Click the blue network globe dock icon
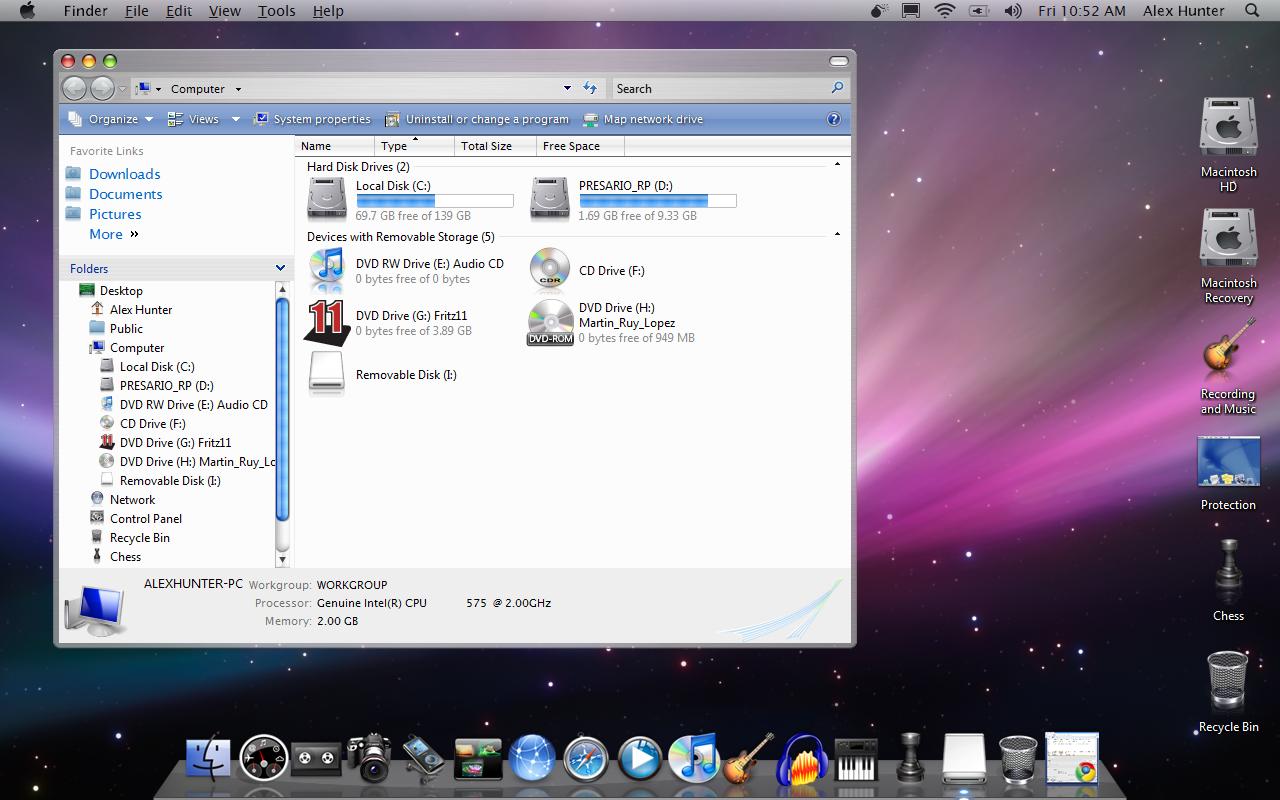This screenshot has height=800, width=1280. click(532, 758)
